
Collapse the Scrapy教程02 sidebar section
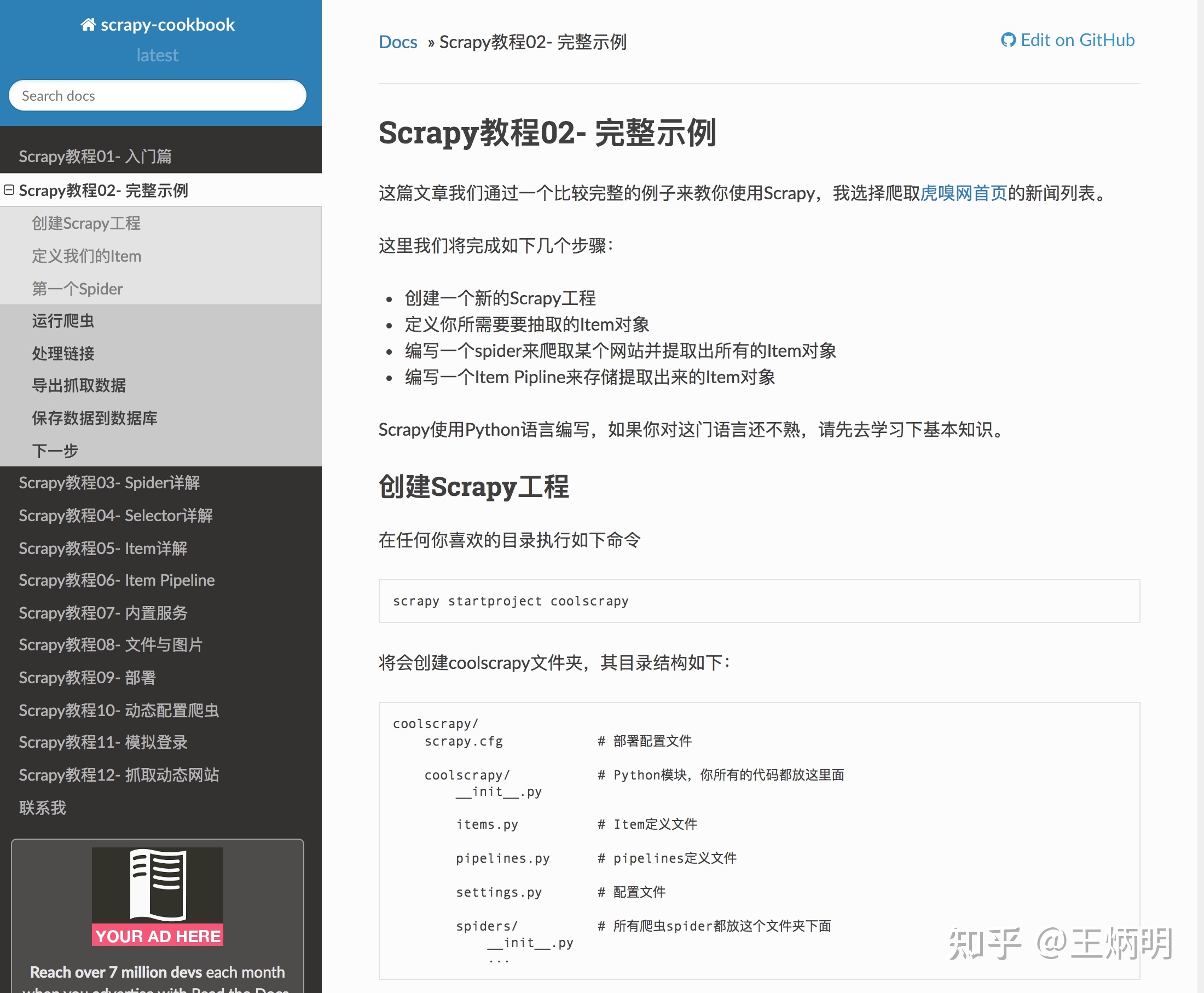(x=9, y=190)
